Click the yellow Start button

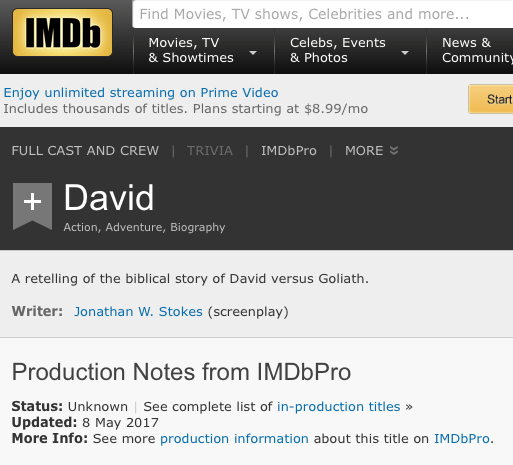491,99
